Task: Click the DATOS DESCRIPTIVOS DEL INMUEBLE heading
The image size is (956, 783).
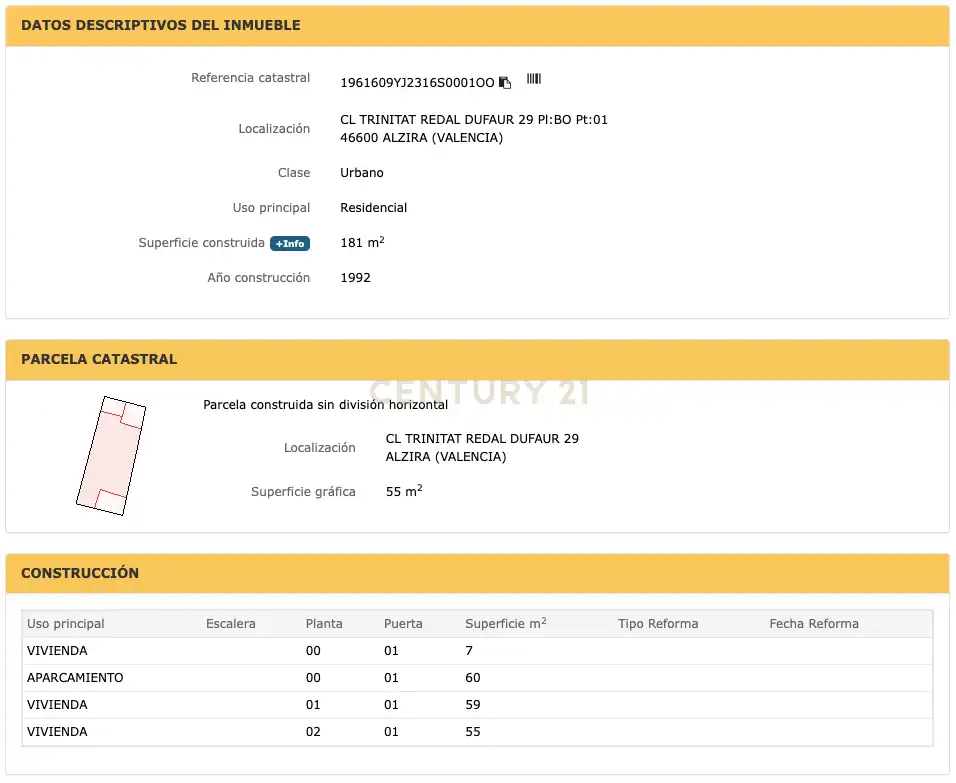Action: (x=161, y=26)
